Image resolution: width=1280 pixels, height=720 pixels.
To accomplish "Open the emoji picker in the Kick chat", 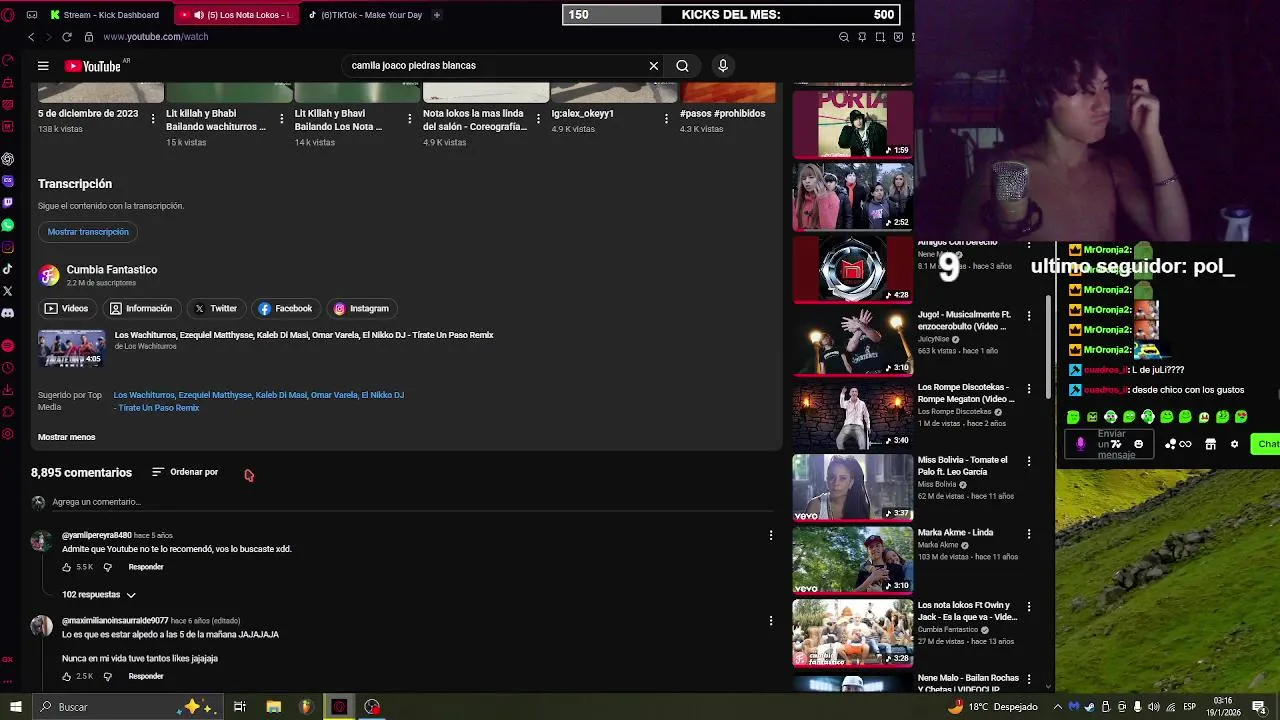I will coord(1138,444).
